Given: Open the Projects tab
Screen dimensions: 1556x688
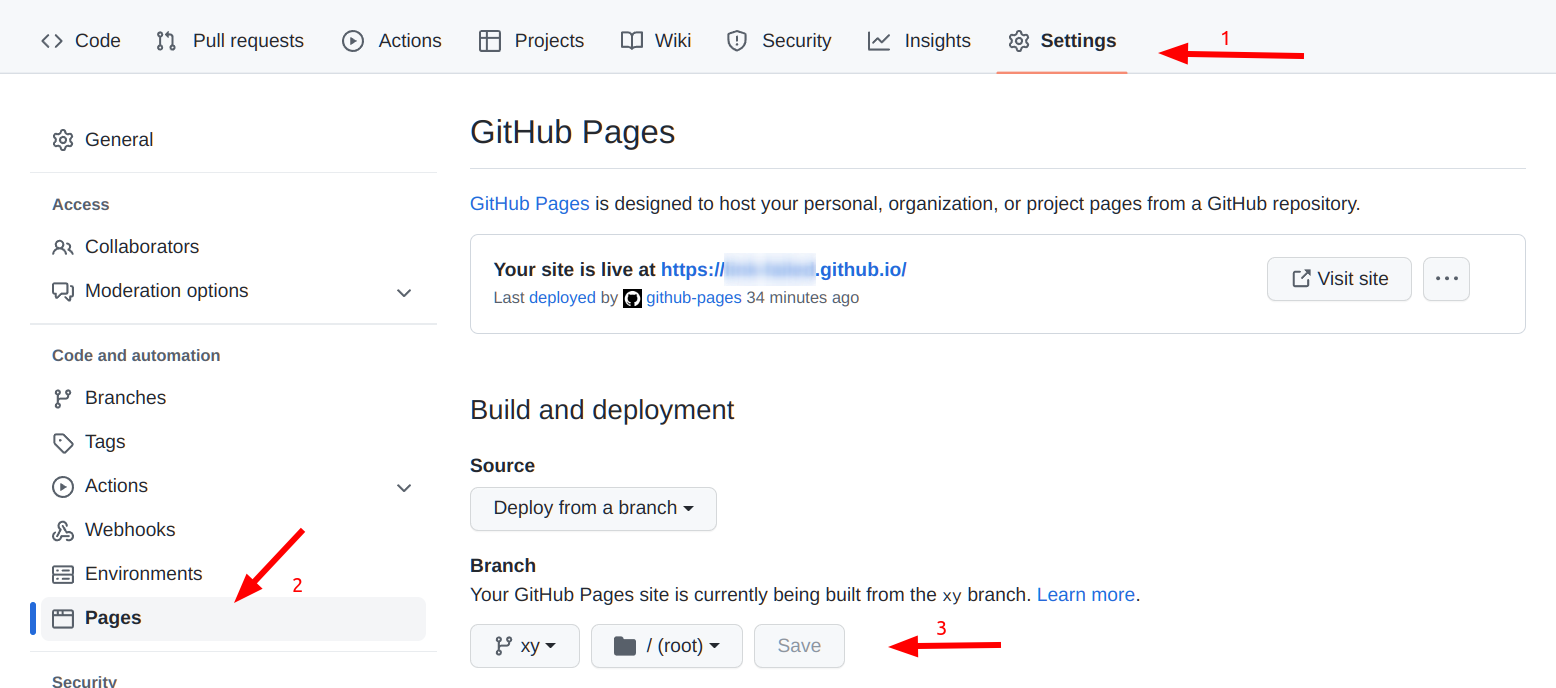Looking at the screenshot, I should 531,41.
